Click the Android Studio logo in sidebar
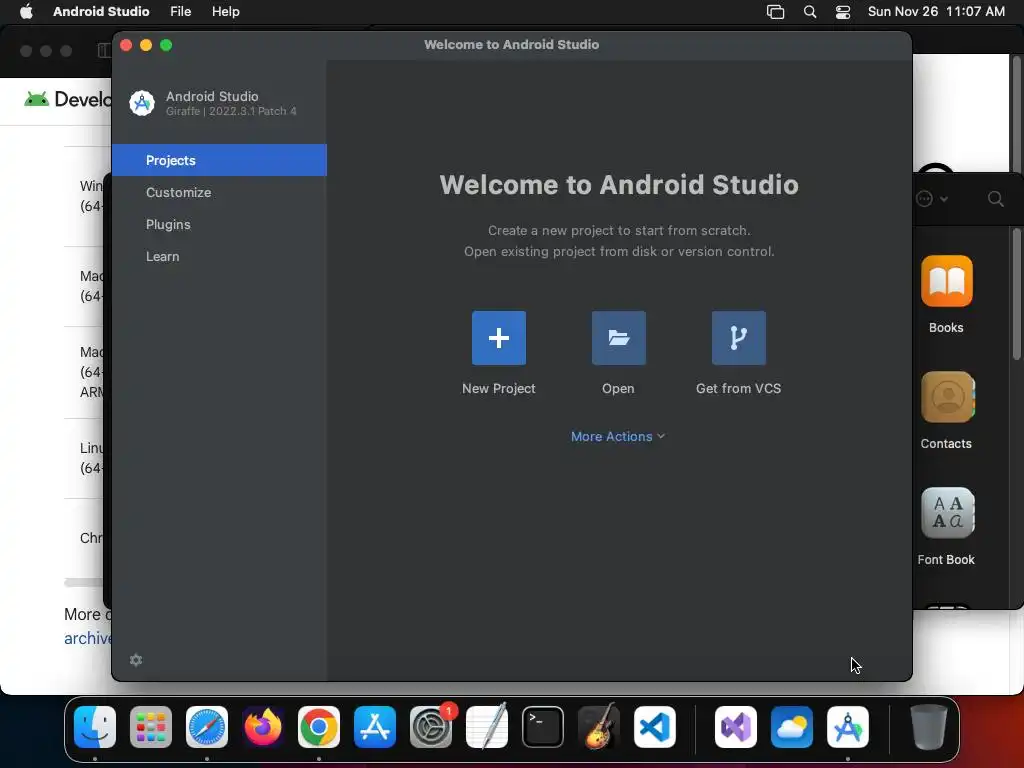1024x768 pixels. pos(142,103)
